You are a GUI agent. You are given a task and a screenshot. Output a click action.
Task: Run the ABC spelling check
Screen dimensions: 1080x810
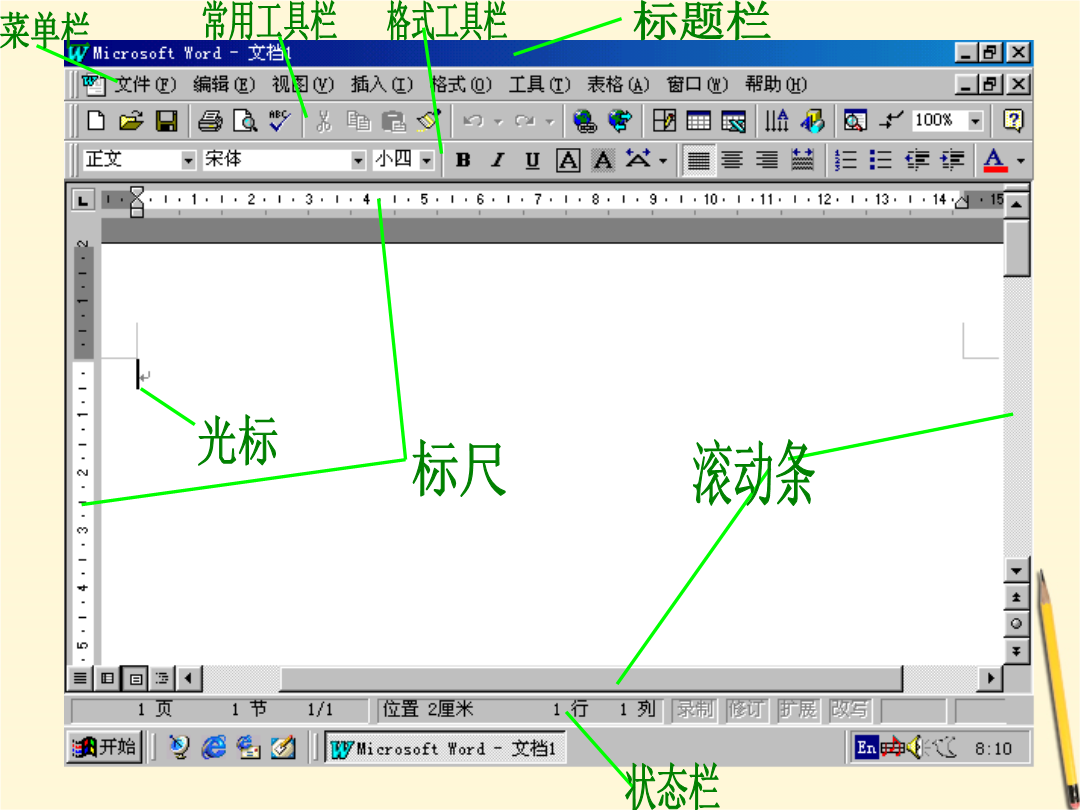tap(280, 121)
